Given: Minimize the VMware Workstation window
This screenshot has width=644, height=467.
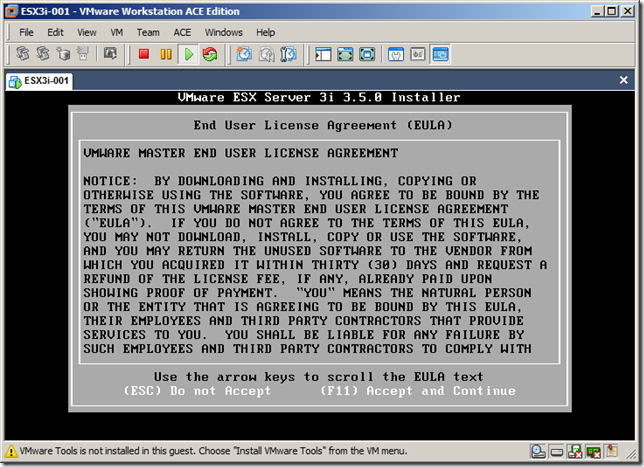Looking at the screenshot, I should pyautogui.click(x=597, y=11).
